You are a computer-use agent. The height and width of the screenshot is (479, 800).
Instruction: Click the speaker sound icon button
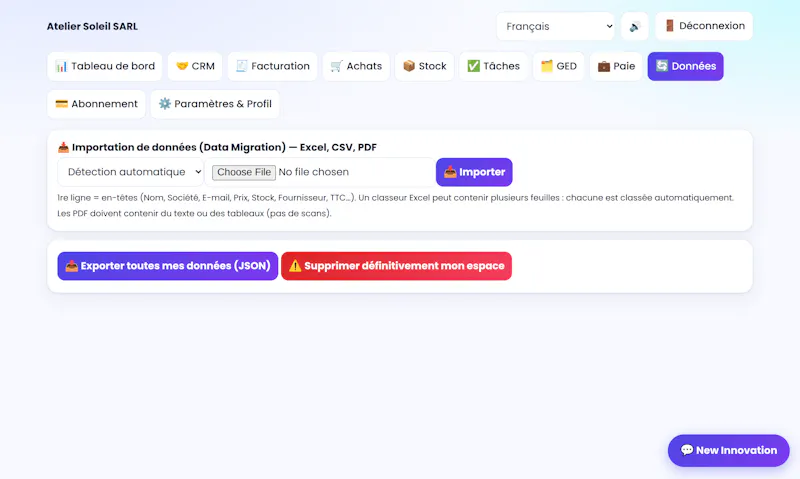tap(635, 26)
